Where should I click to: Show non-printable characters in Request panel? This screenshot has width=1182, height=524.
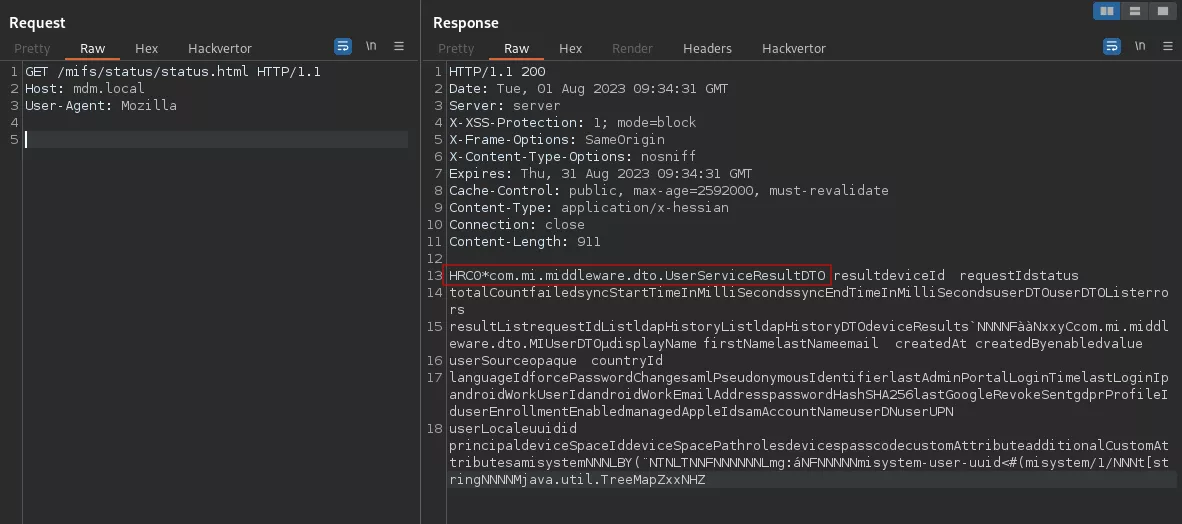coord(371,47)
